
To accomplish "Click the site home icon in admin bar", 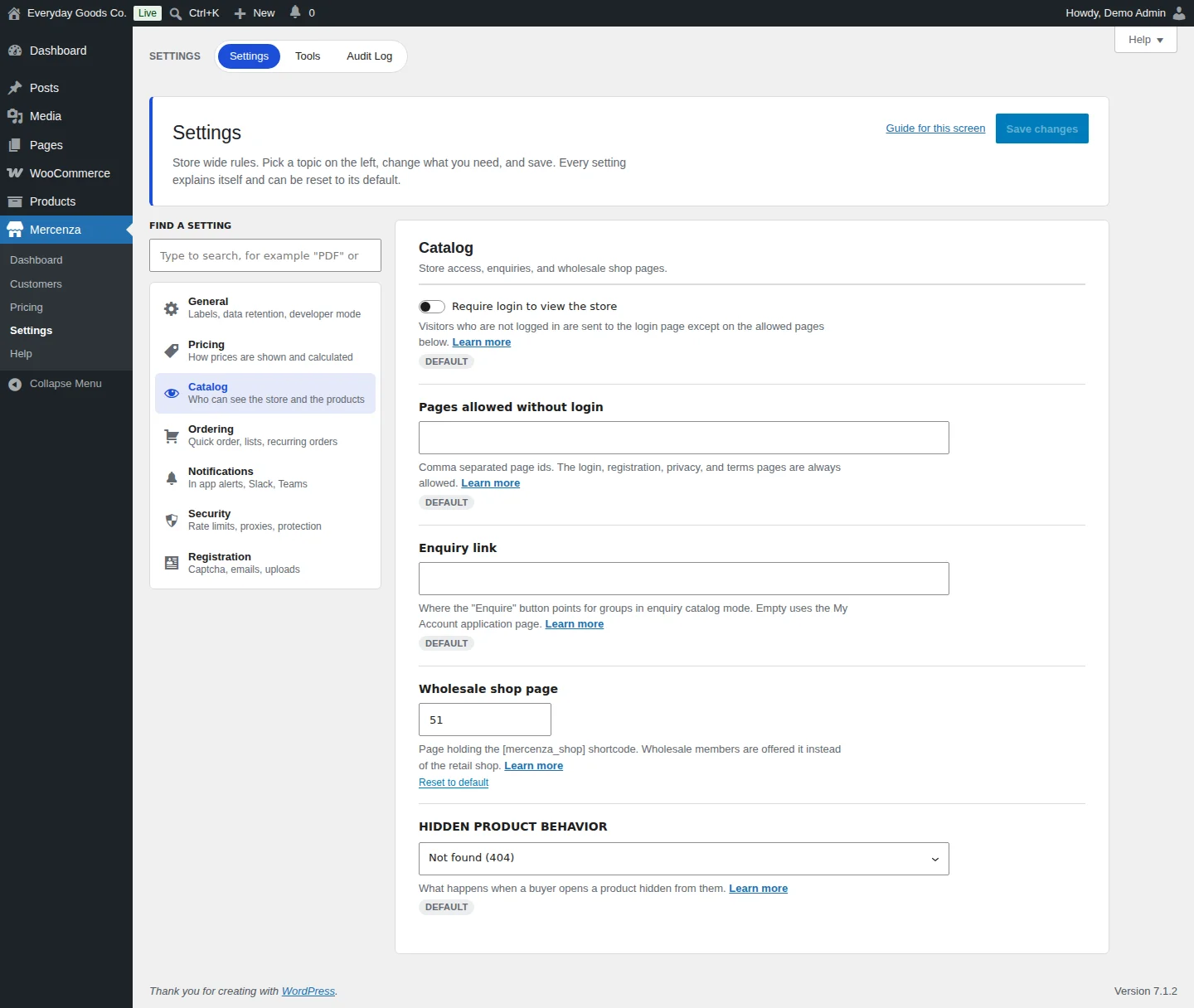I will click(x=14, y=13).
